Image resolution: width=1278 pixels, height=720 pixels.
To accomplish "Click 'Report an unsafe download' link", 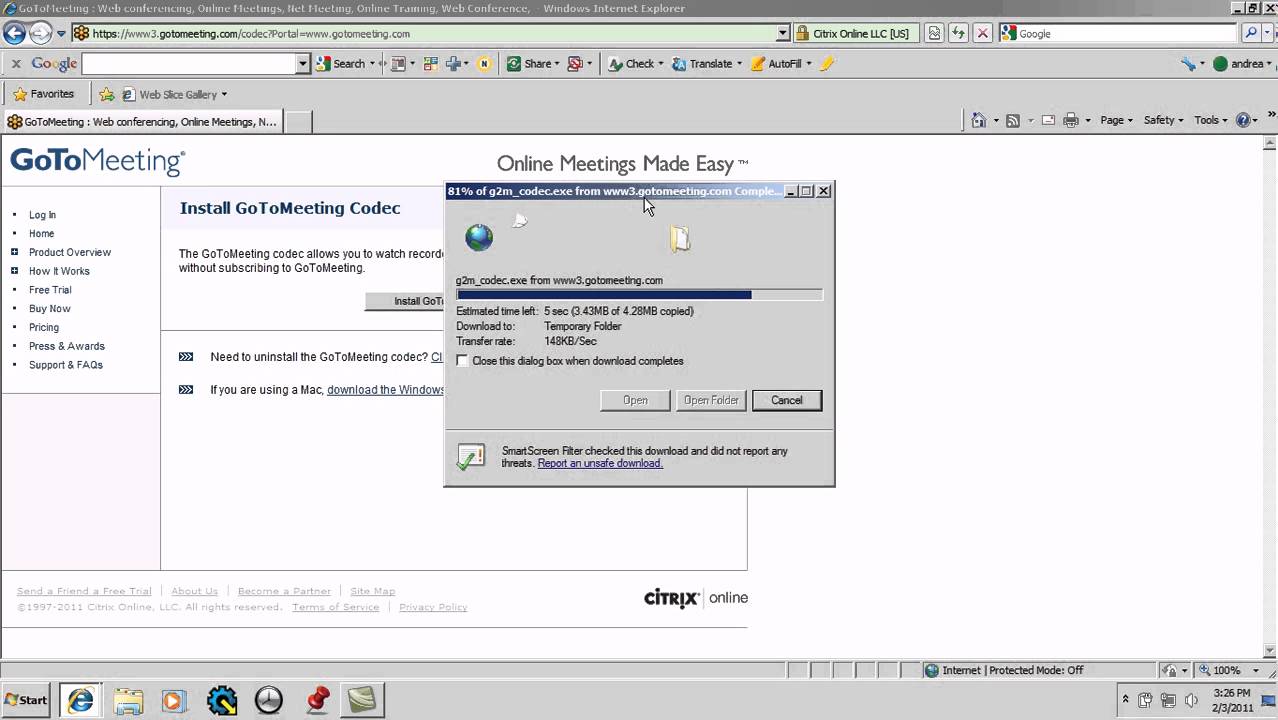I will (x=600, y=463).
